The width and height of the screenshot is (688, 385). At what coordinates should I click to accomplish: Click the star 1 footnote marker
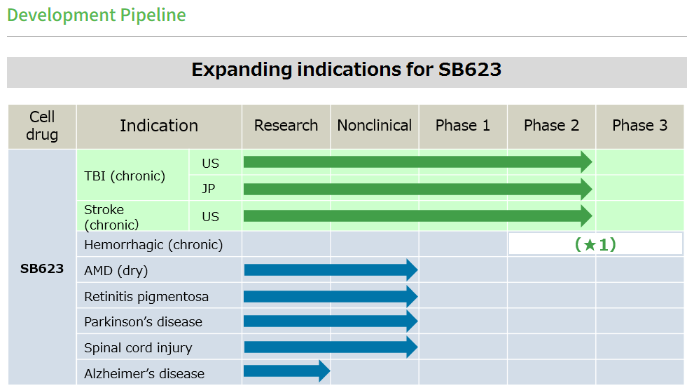click(x=595, y=244)
